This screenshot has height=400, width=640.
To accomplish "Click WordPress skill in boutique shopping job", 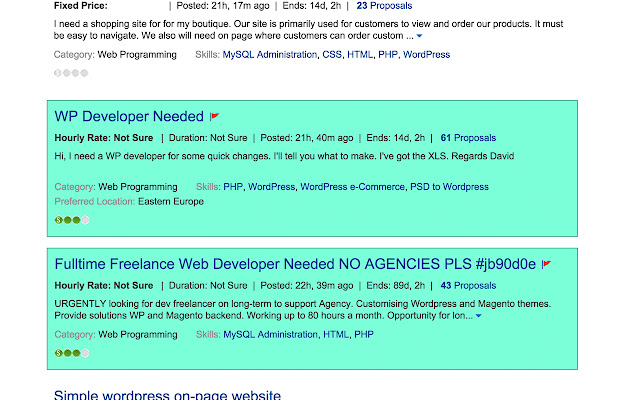I will tap(427, 55).
